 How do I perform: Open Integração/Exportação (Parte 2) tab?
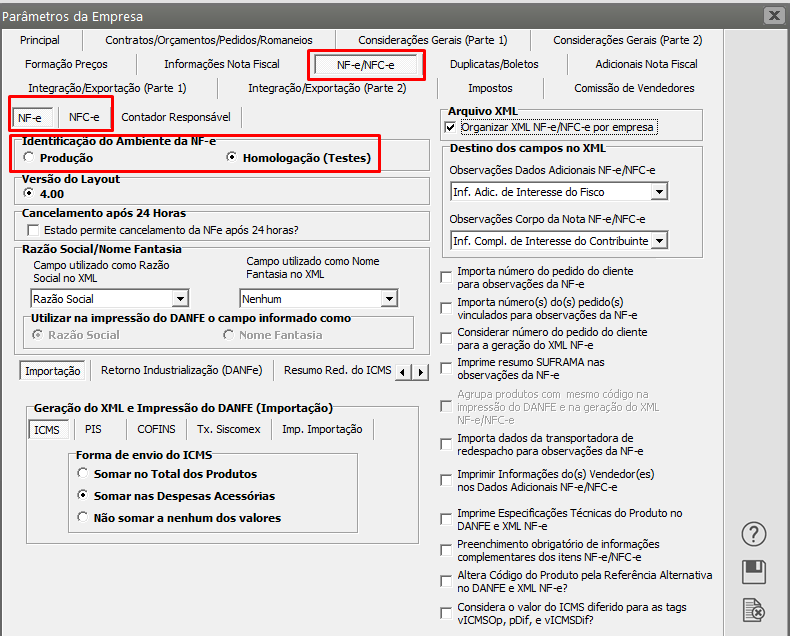(x=327, y=88)
